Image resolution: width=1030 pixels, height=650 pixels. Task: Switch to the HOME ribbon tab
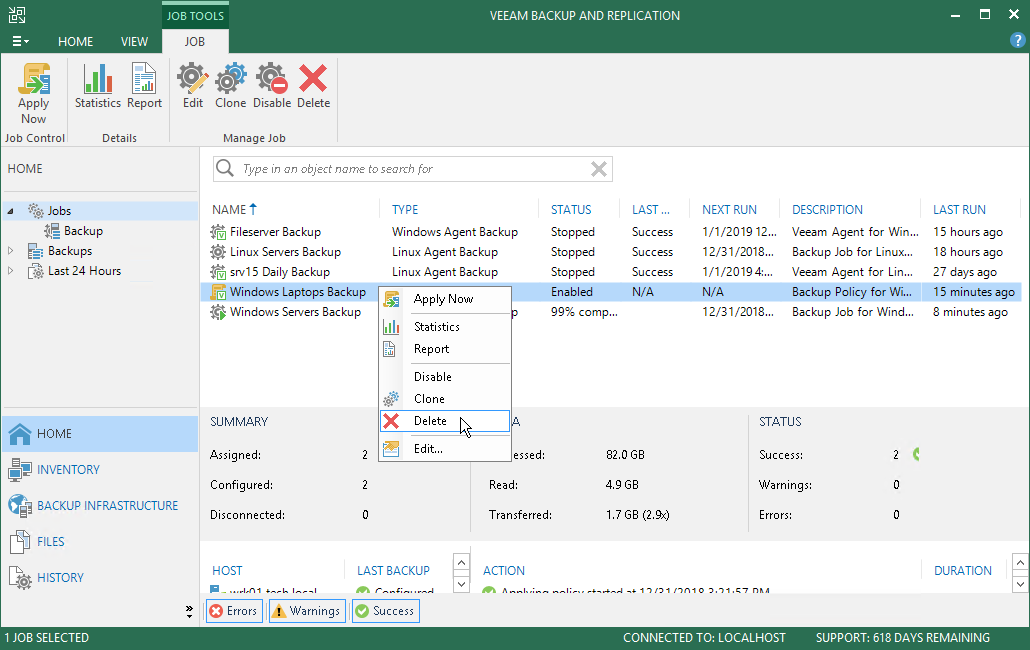(76, 41)
